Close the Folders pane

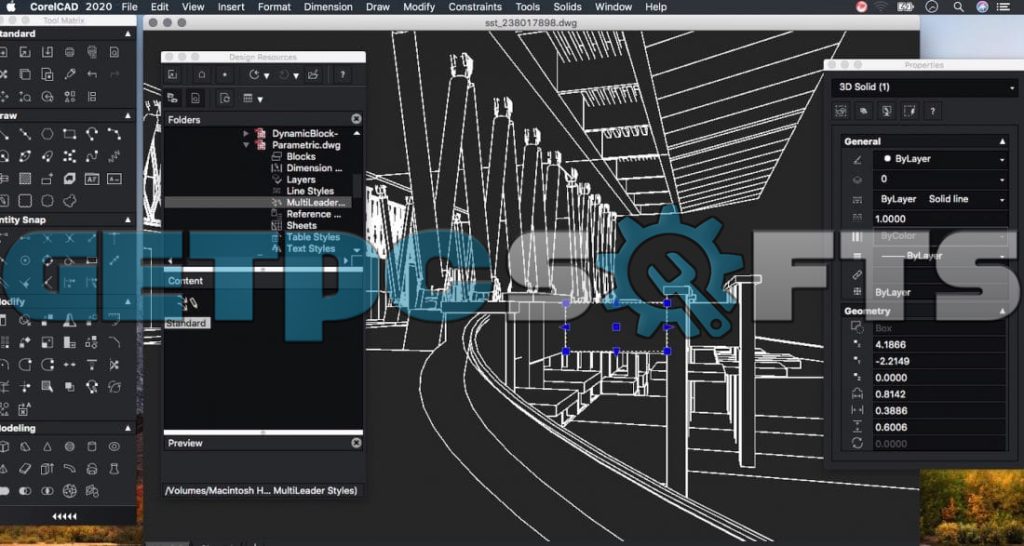356,119
